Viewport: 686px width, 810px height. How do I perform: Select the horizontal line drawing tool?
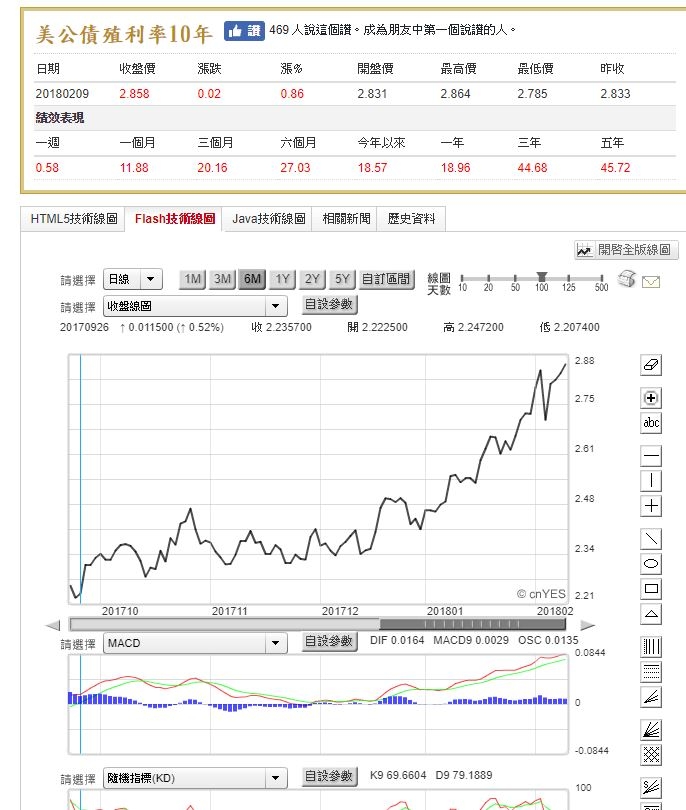click(x=651, y=456)
